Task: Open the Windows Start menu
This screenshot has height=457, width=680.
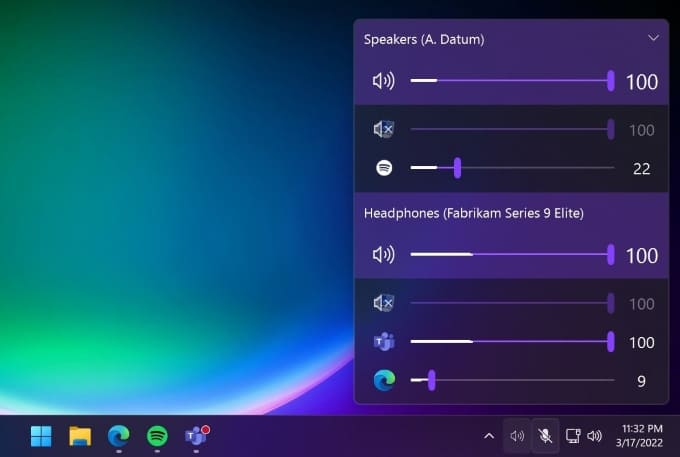Action: click(x=41, y=436)
